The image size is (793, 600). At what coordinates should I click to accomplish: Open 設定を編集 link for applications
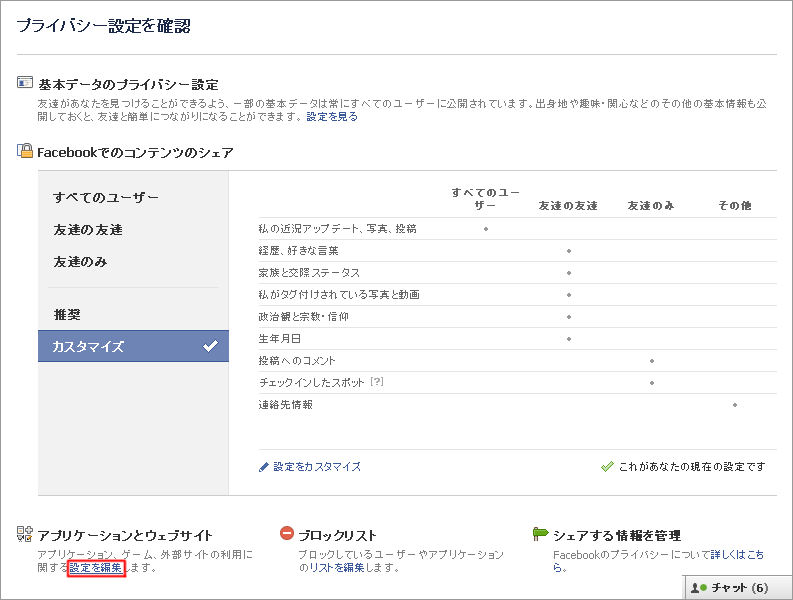[96, 568]
